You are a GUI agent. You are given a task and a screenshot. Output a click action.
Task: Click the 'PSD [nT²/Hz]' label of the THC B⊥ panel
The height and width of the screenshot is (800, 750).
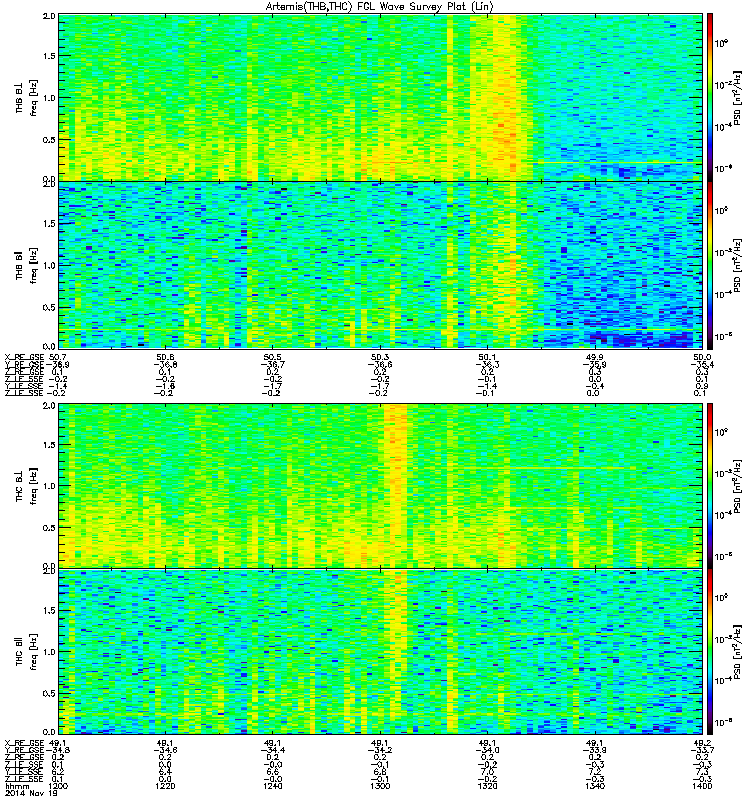tap(736, 486)
